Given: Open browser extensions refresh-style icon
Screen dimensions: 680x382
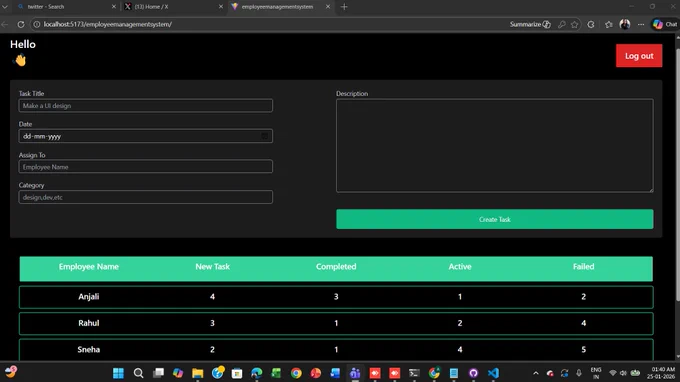Looking at the screenshot, I should pyautogui.click(x=591, y=24).
